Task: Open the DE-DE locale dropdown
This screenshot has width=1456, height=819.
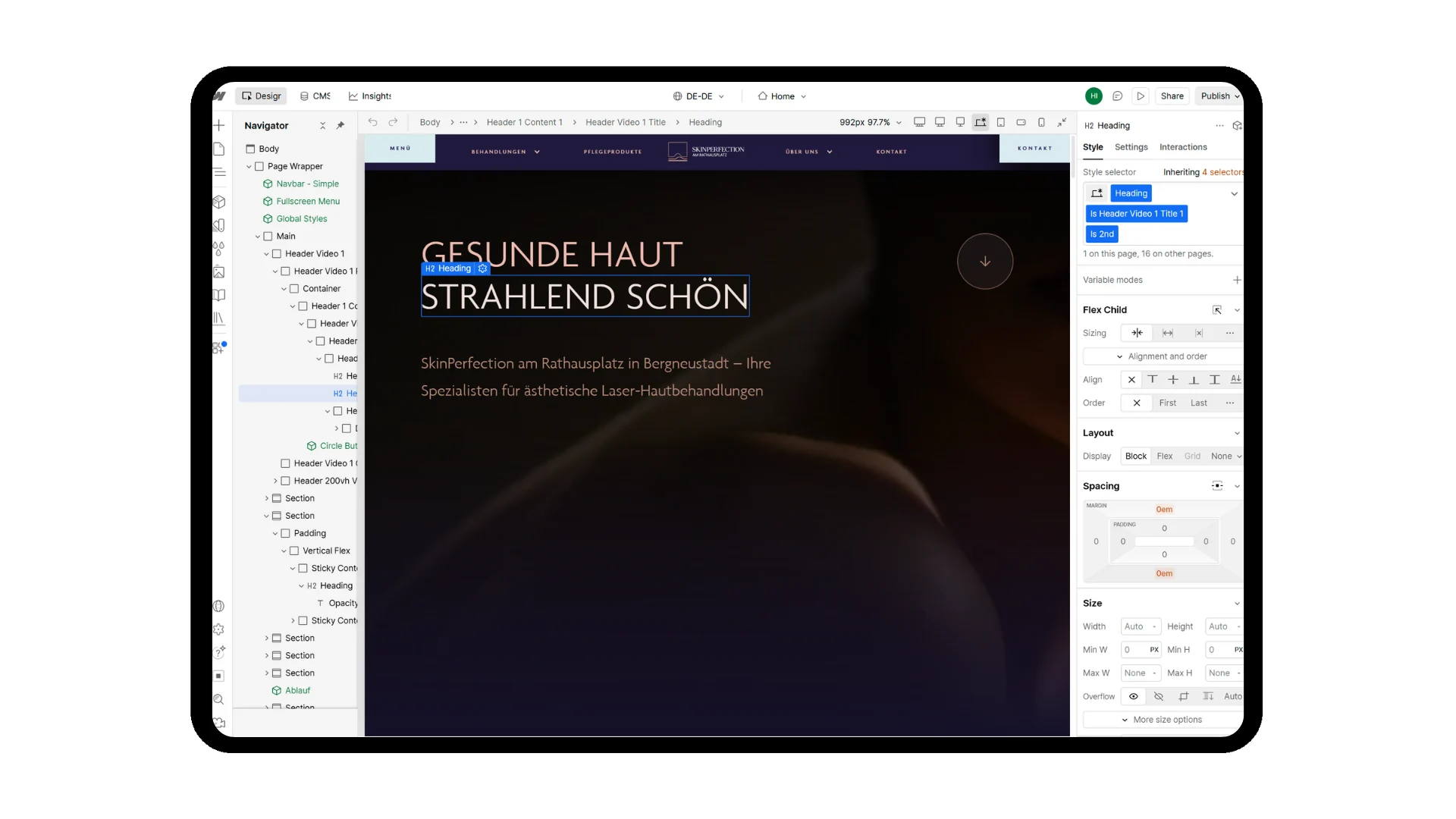Action: (698, 96)
